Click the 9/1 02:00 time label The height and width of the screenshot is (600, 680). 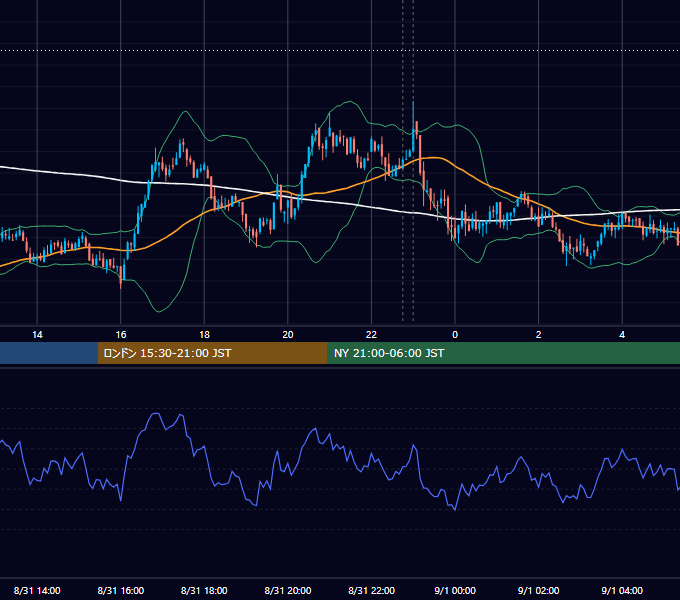539,590
